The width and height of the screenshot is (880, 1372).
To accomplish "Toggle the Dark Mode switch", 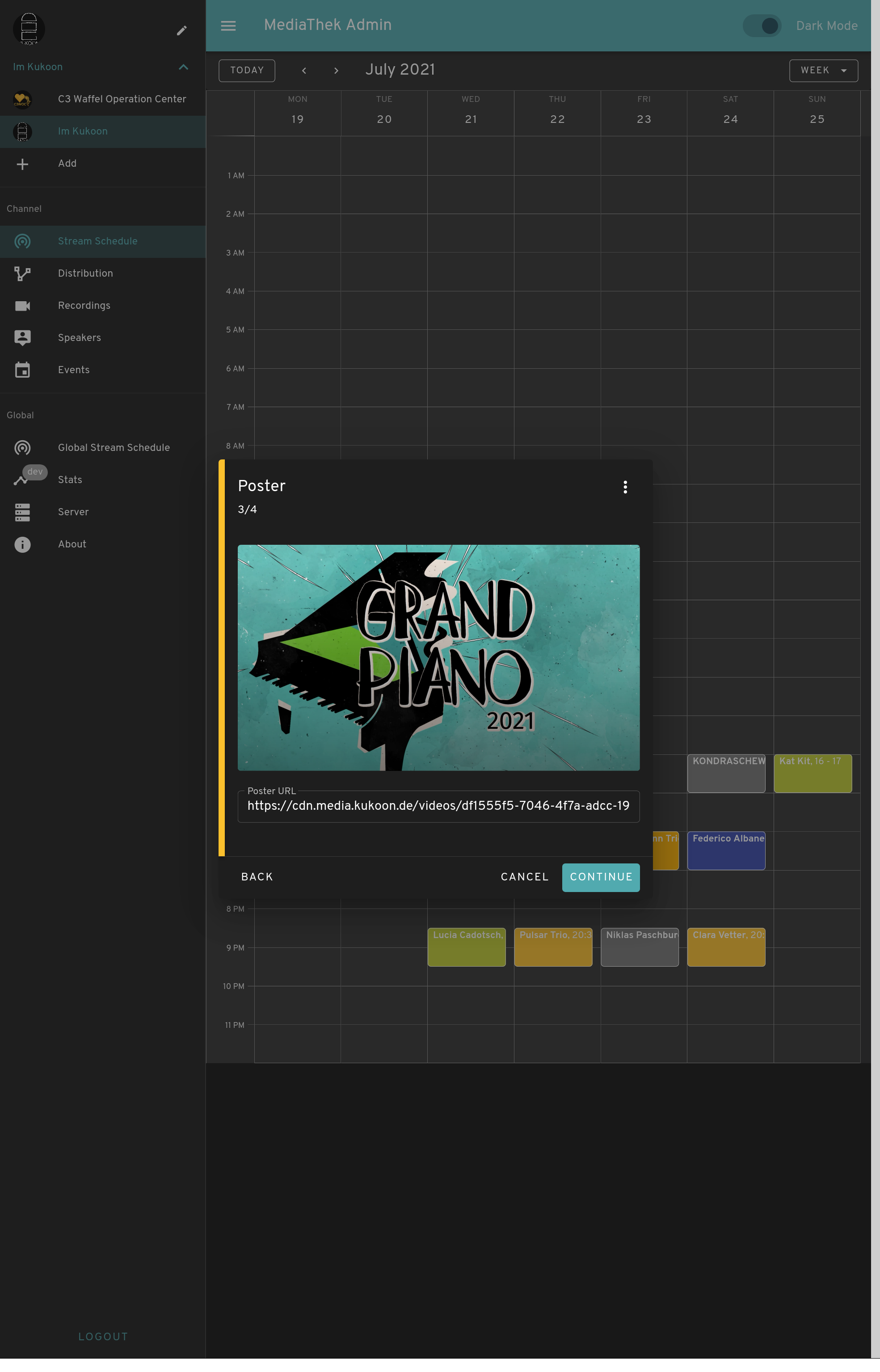I will [762, 26].
